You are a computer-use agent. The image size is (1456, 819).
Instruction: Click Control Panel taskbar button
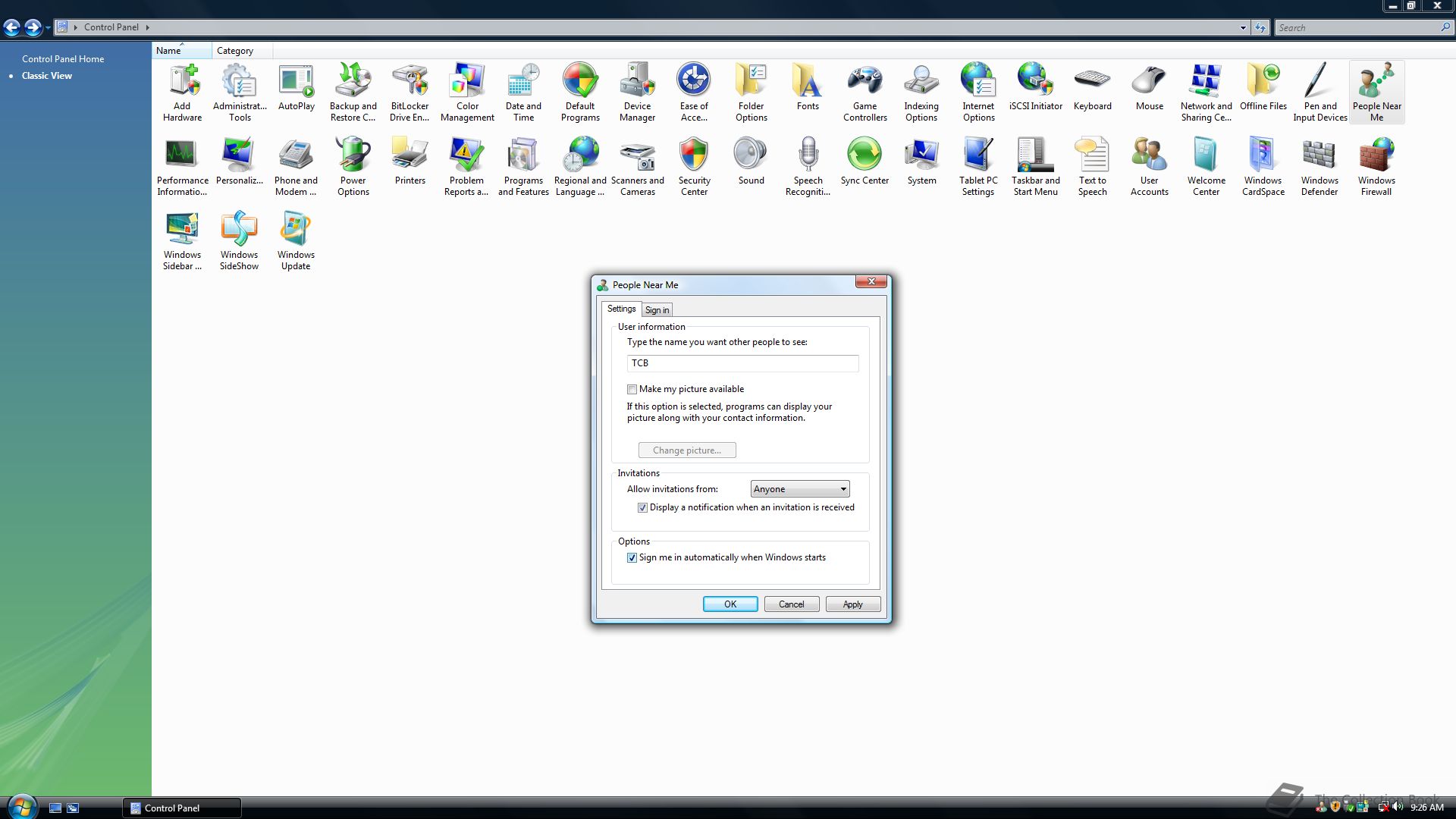[x=182, y=808]
